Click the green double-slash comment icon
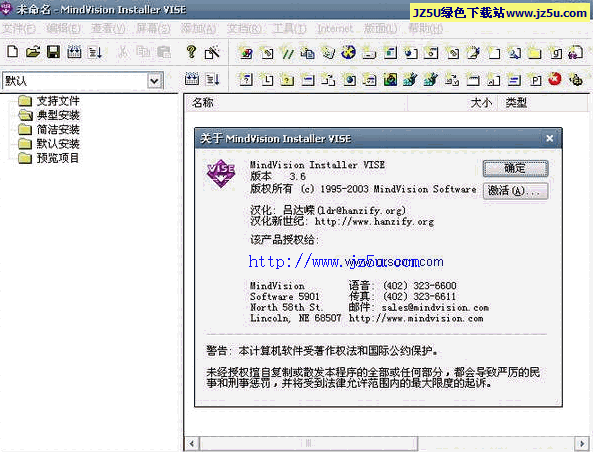The height and width of the screenshot is (452, 593). pyautogui.click(x=287, y=54)
